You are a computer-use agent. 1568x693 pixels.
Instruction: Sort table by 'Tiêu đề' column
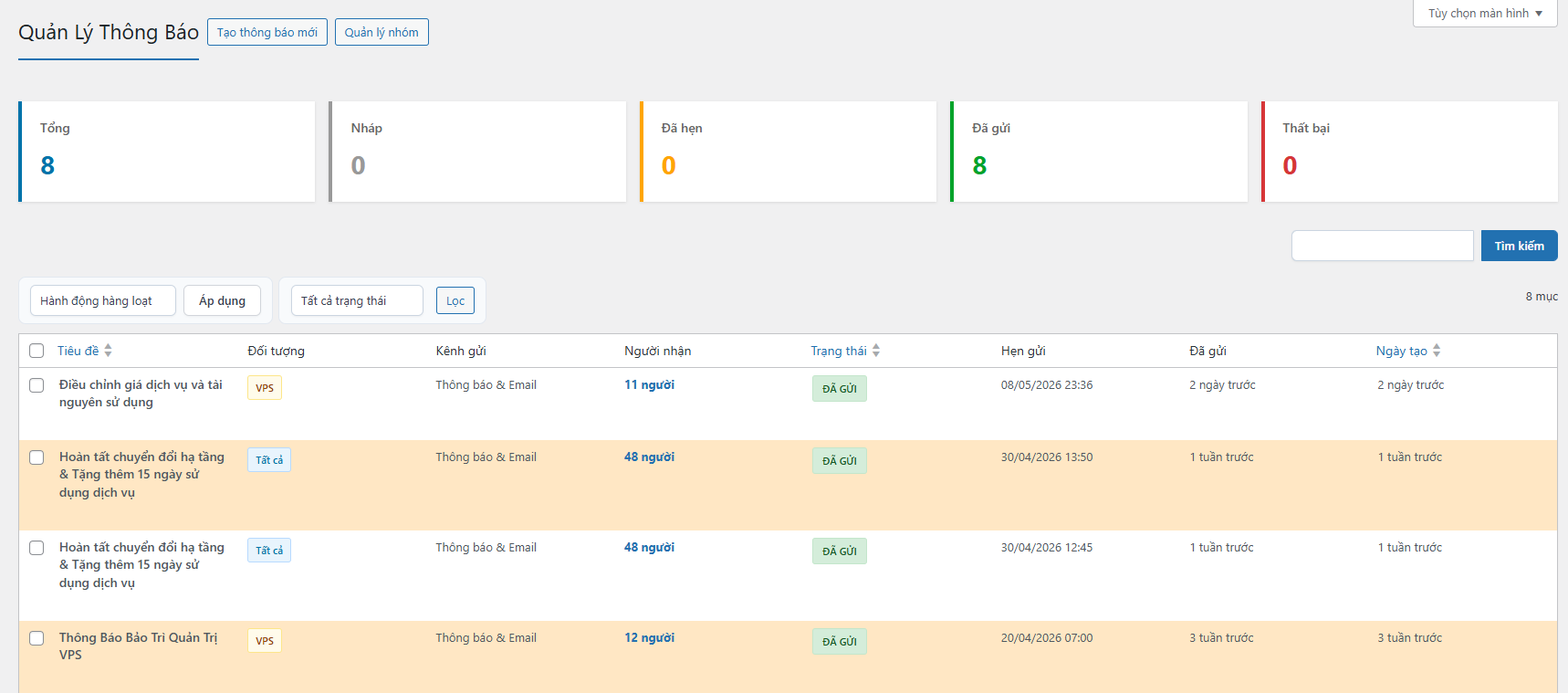pyautogui.click(x=78, y=351)
